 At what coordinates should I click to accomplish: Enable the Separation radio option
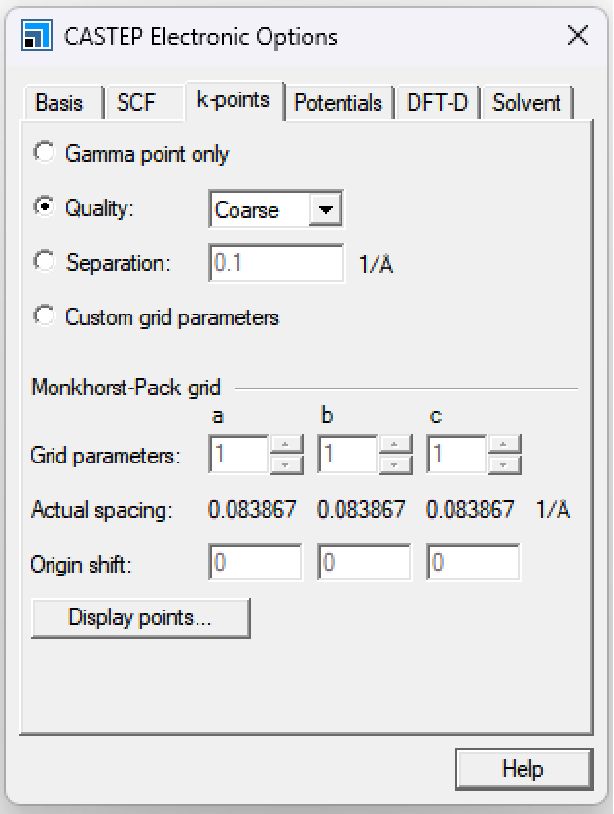tap(44, 262)
